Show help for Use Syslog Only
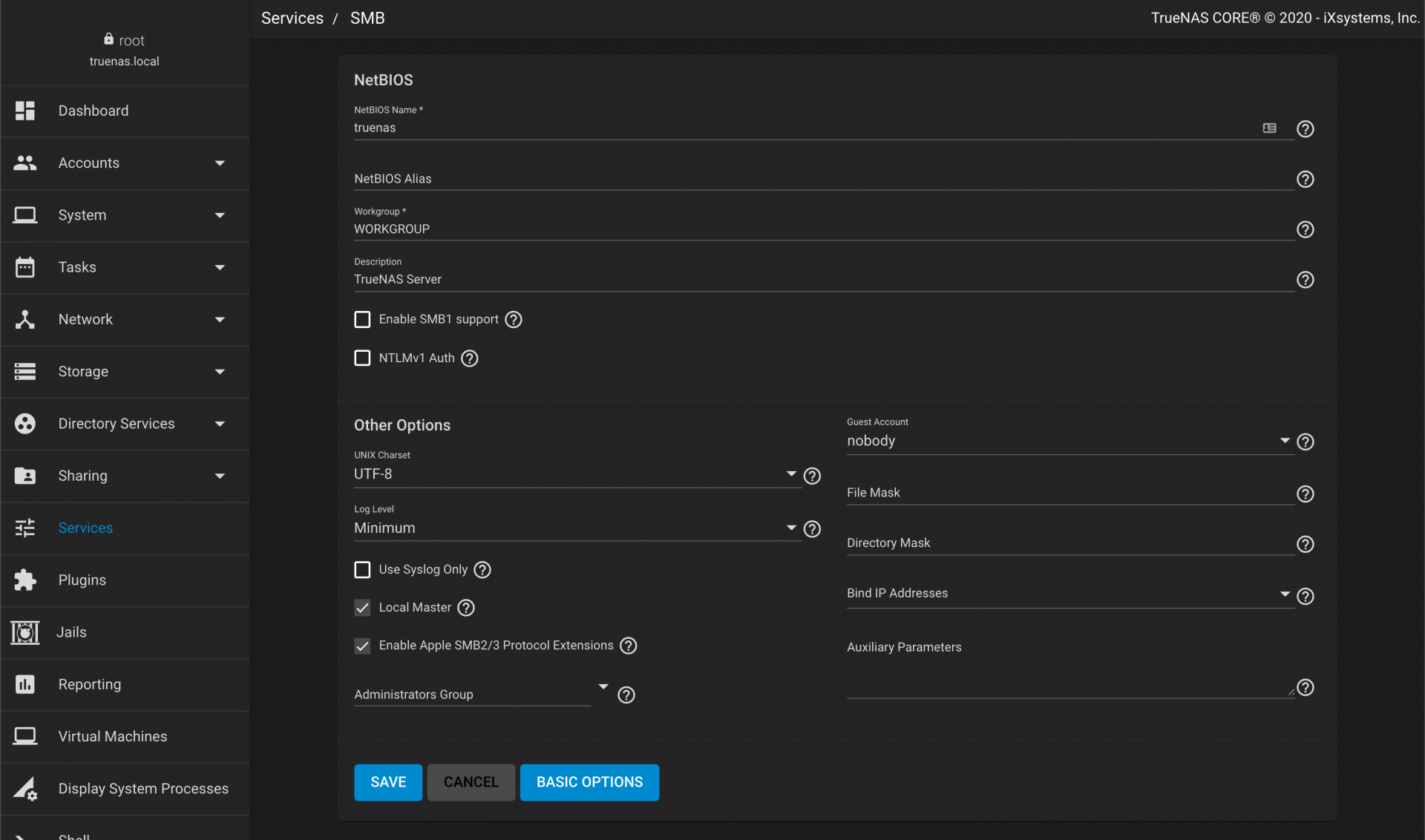Viewport: 1425px width, 840px height. tap(482, 570)
